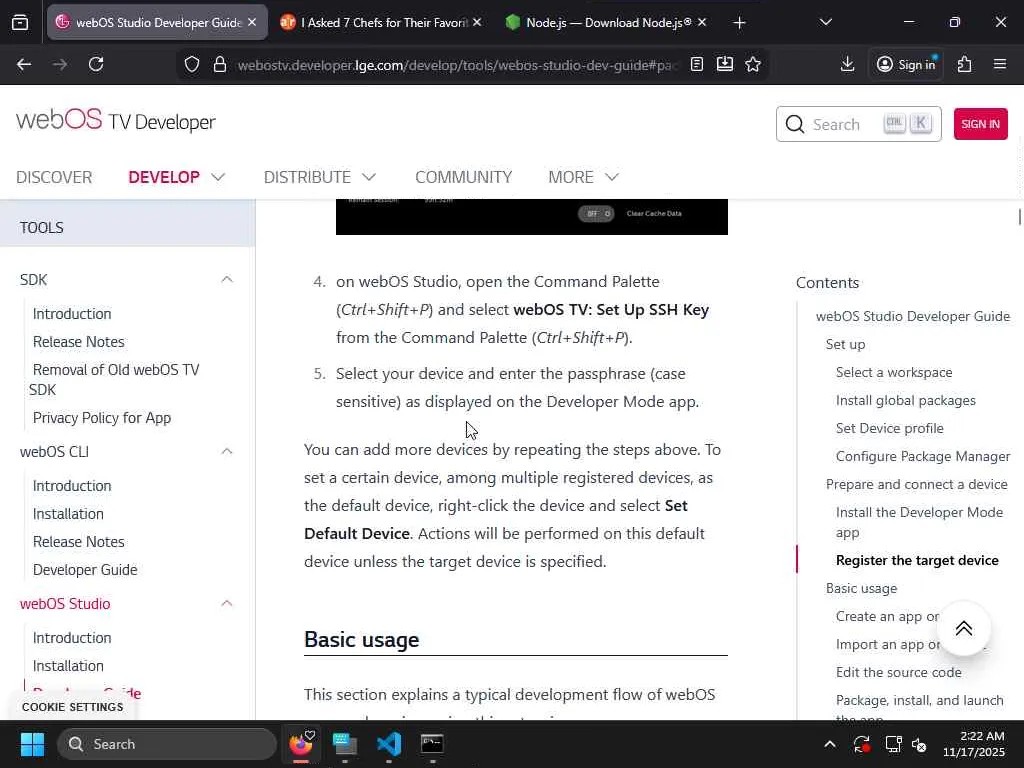
Task: Open the Firefox Downloads panel
Action: pyautogui.click(x=848, y=64)
